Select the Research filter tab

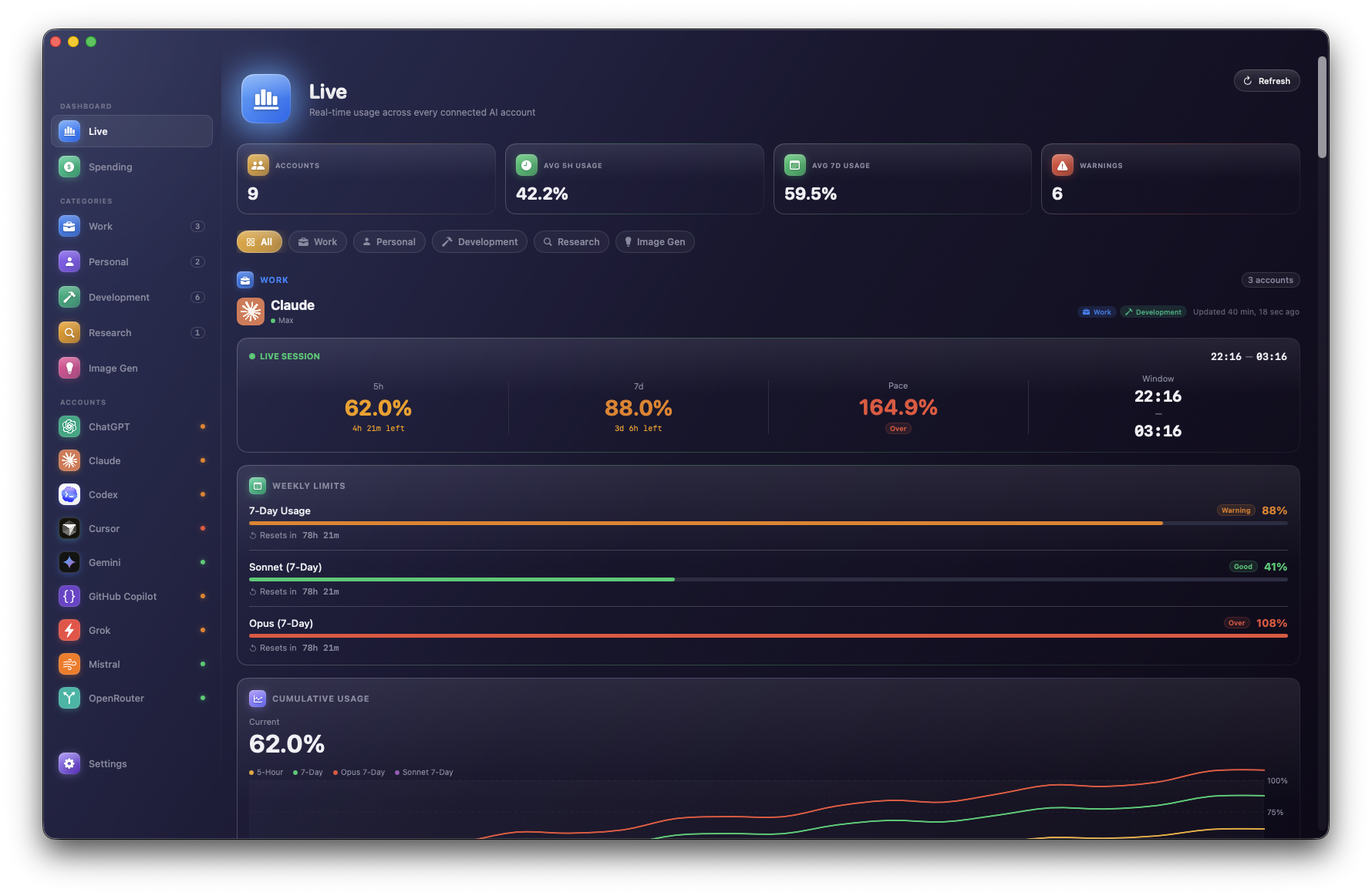(x=571, y=242)
